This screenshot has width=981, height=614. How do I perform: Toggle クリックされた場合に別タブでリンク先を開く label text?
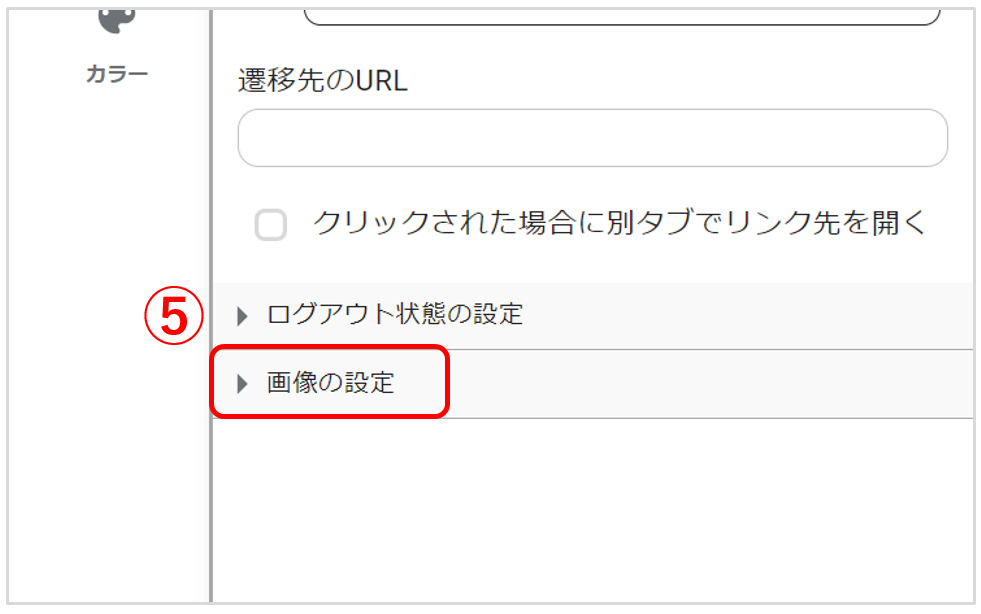click(619, 223)
